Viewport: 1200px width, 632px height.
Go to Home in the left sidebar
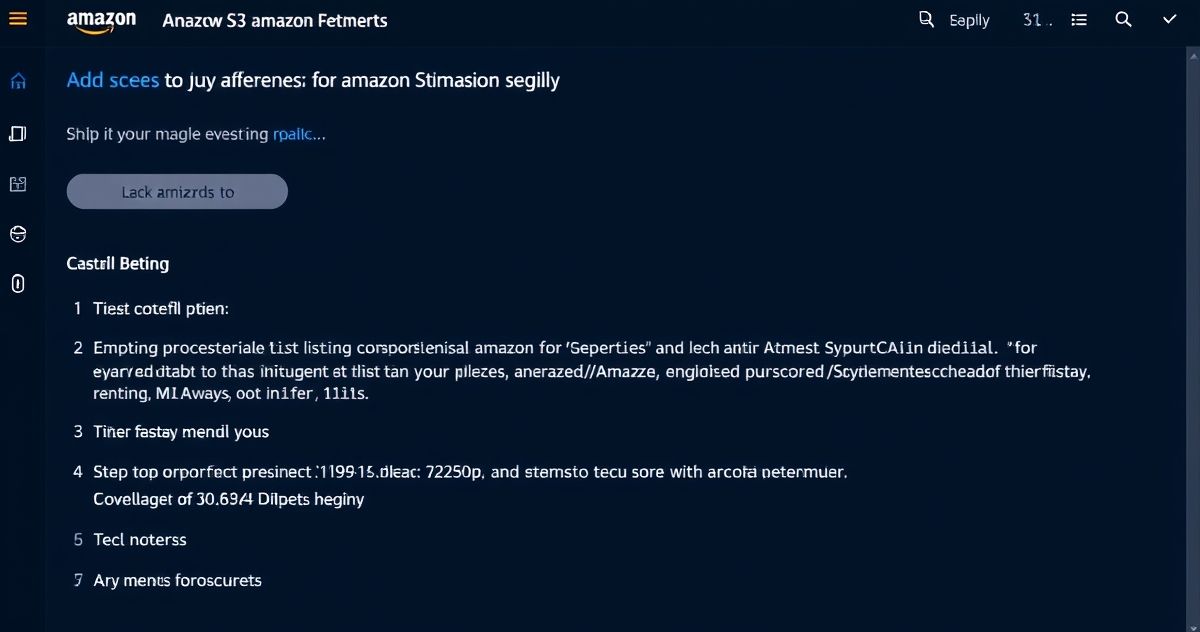coord(18,81)
